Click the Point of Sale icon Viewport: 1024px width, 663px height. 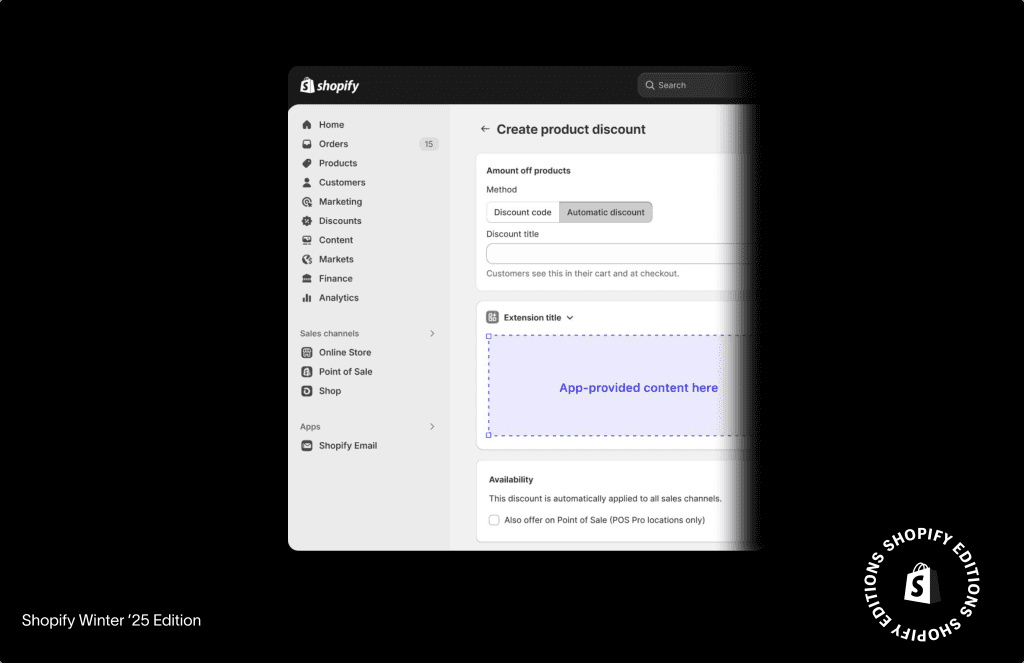(x=307, y=372)
